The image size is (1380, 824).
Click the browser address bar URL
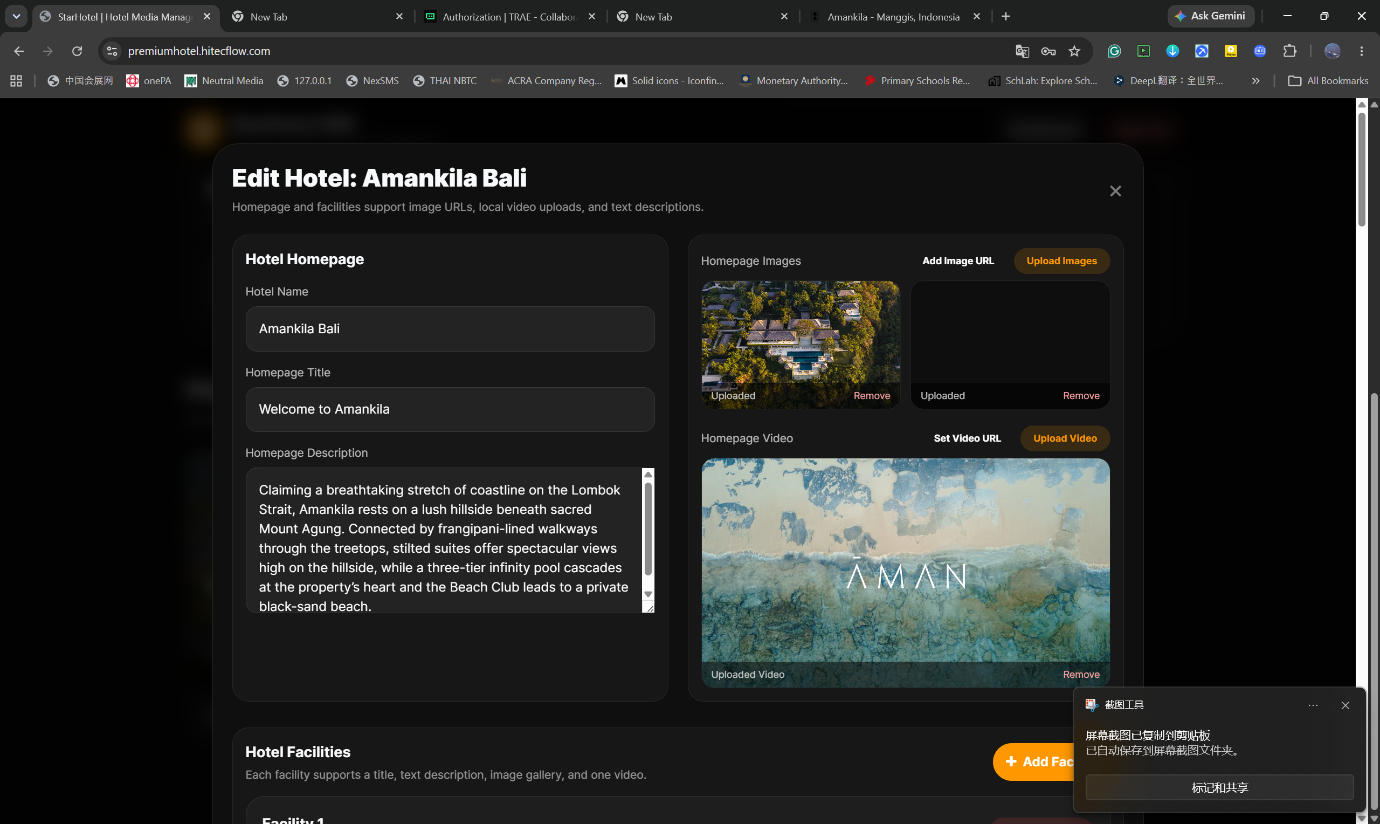(199, 51)
